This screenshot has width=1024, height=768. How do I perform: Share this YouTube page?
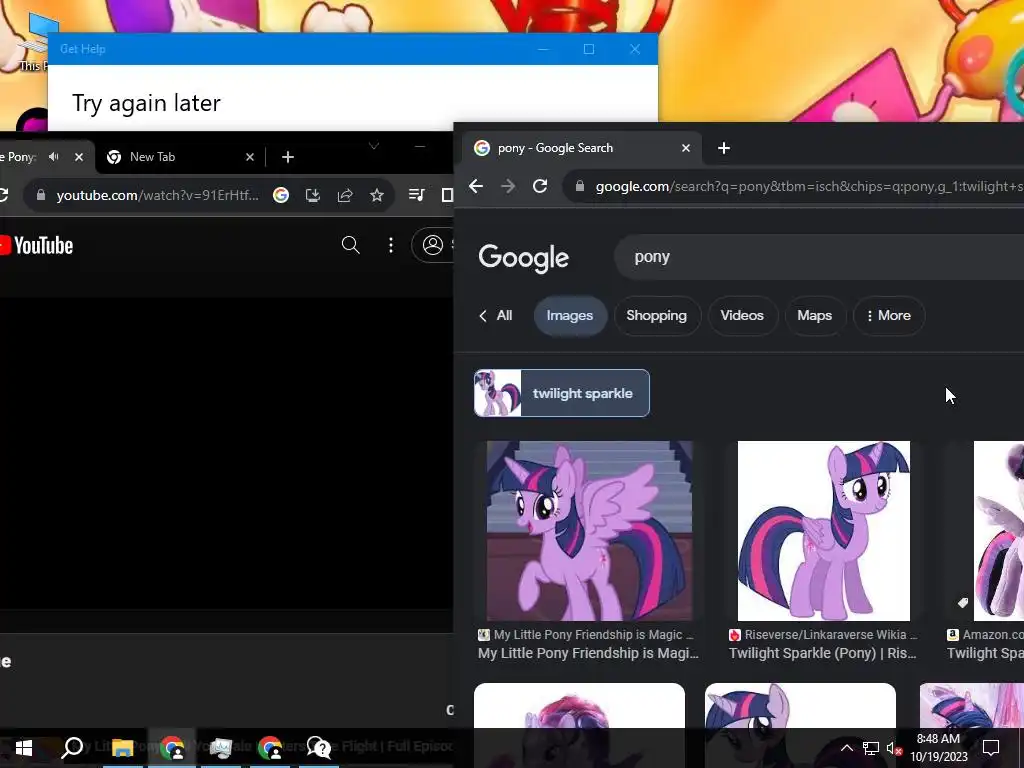[345, 195]
